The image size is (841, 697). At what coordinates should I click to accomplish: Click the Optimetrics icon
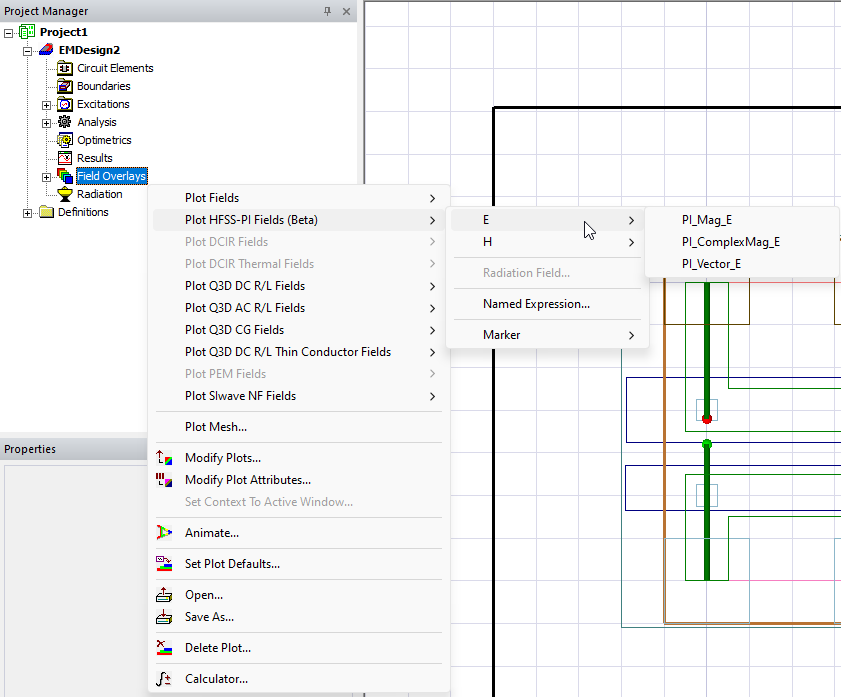pyautogui.click(x=65, y=140)
